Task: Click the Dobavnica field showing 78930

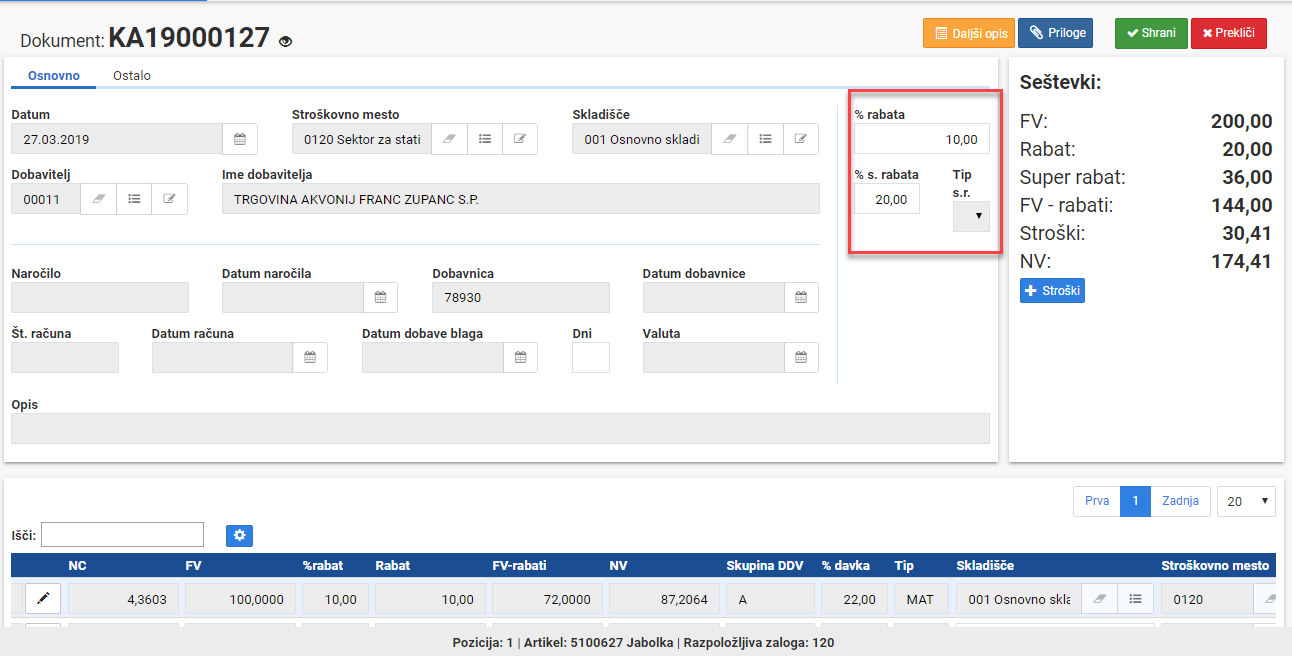Action: [x=521, y=298]
